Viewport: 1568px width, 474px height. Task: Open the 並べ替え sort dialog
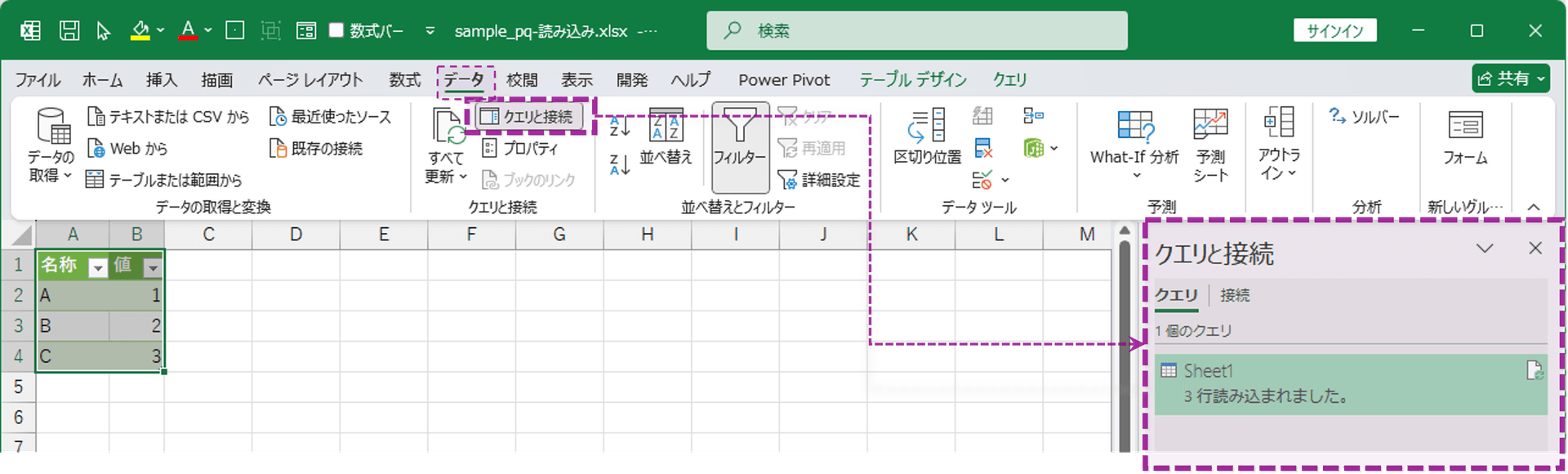pos(666,136)
